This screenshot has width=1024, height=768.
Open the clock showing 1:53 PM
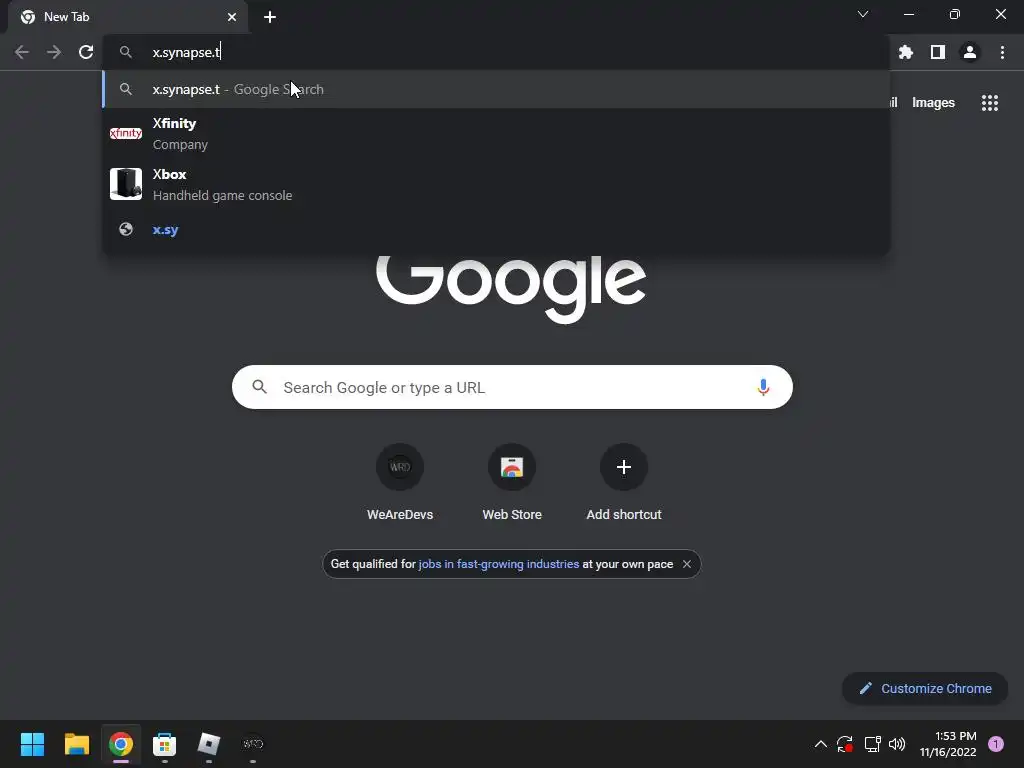point(948,744)
